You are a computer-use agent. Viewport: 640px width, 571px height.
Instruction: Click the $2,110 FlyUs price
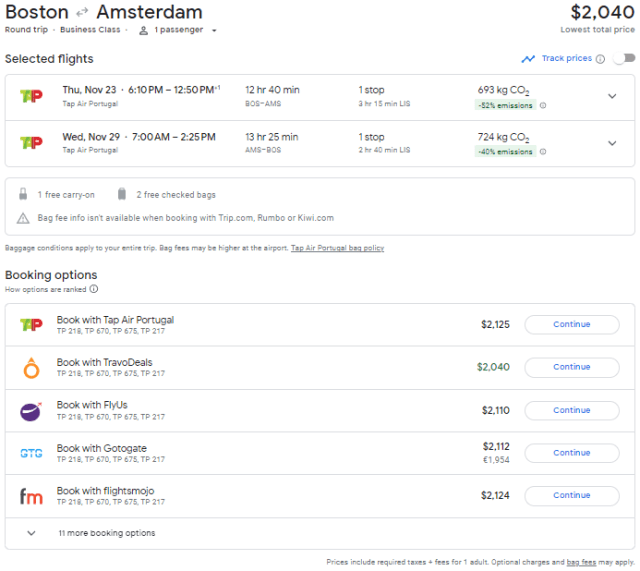point(496,411)
